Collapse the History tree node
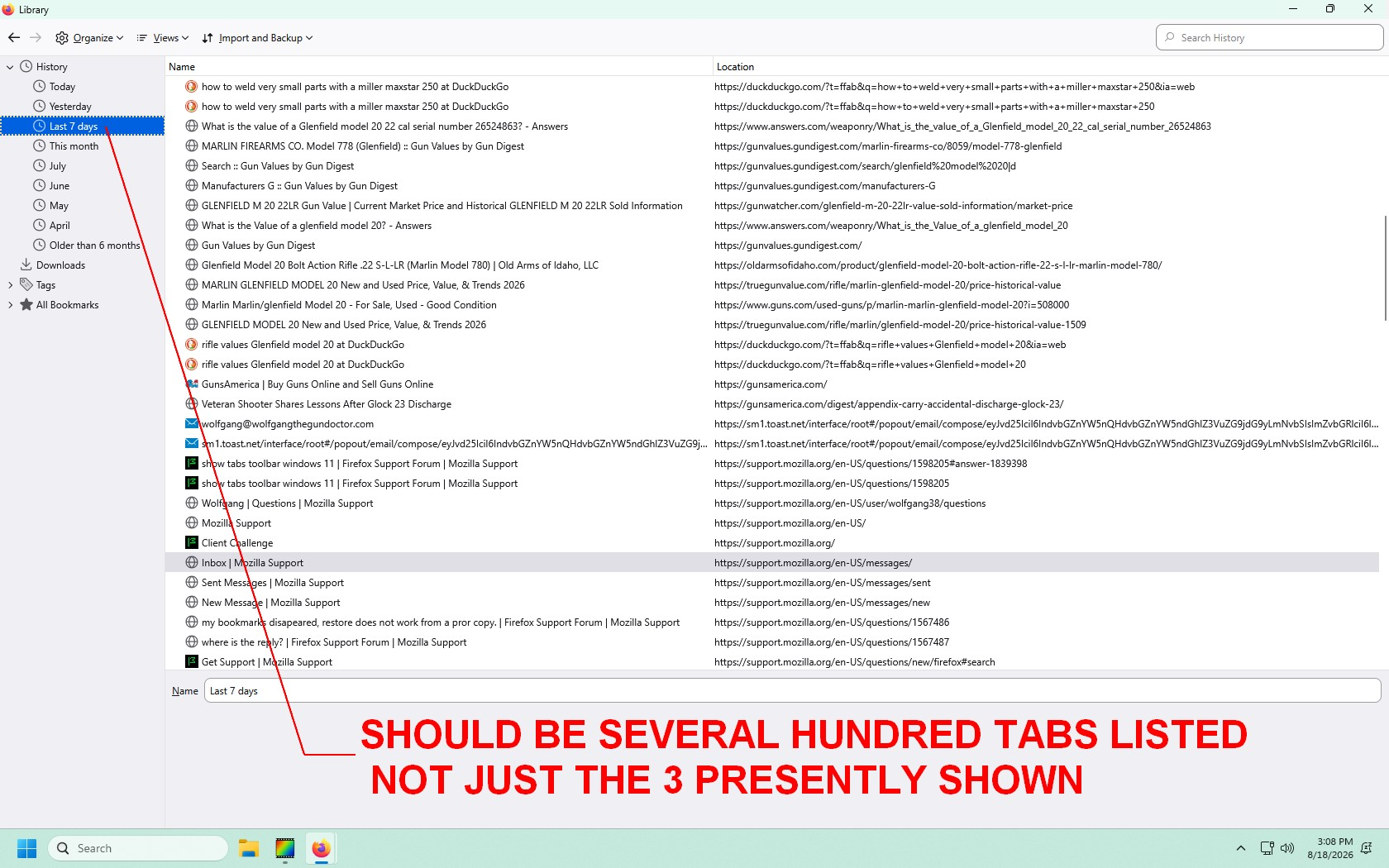 (x=10, y=67)
